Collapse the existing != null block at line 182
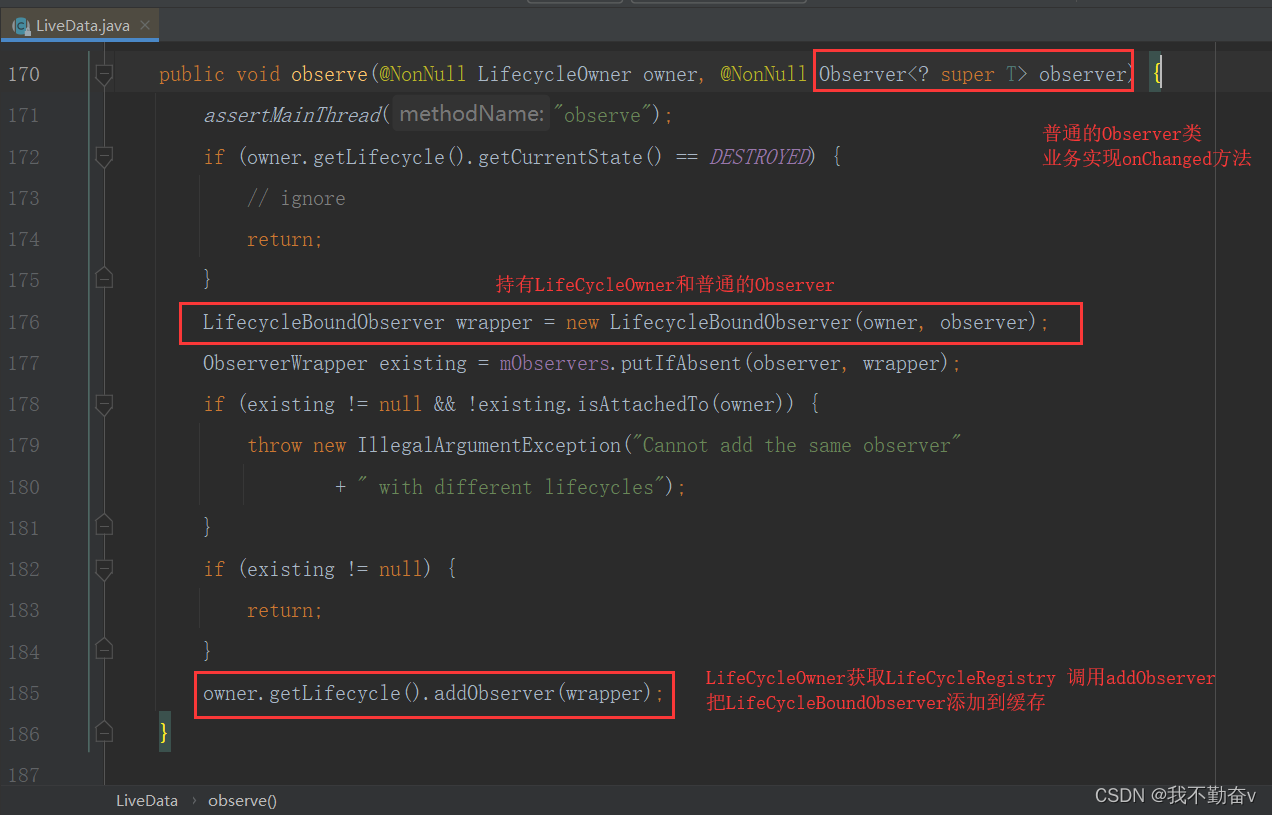Image resolution: width=1272 pixels, height=815 pixels. point(104,569)
